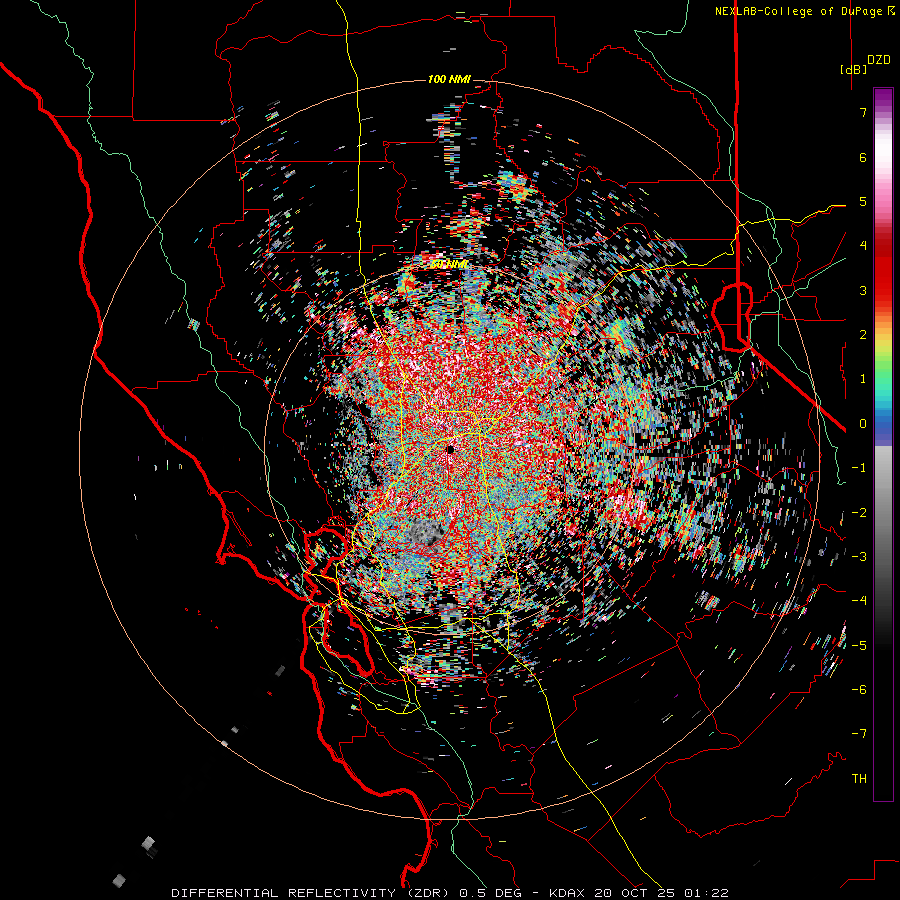
Task: Click the -5 value on the scale
Action: [x=859, y=646]
